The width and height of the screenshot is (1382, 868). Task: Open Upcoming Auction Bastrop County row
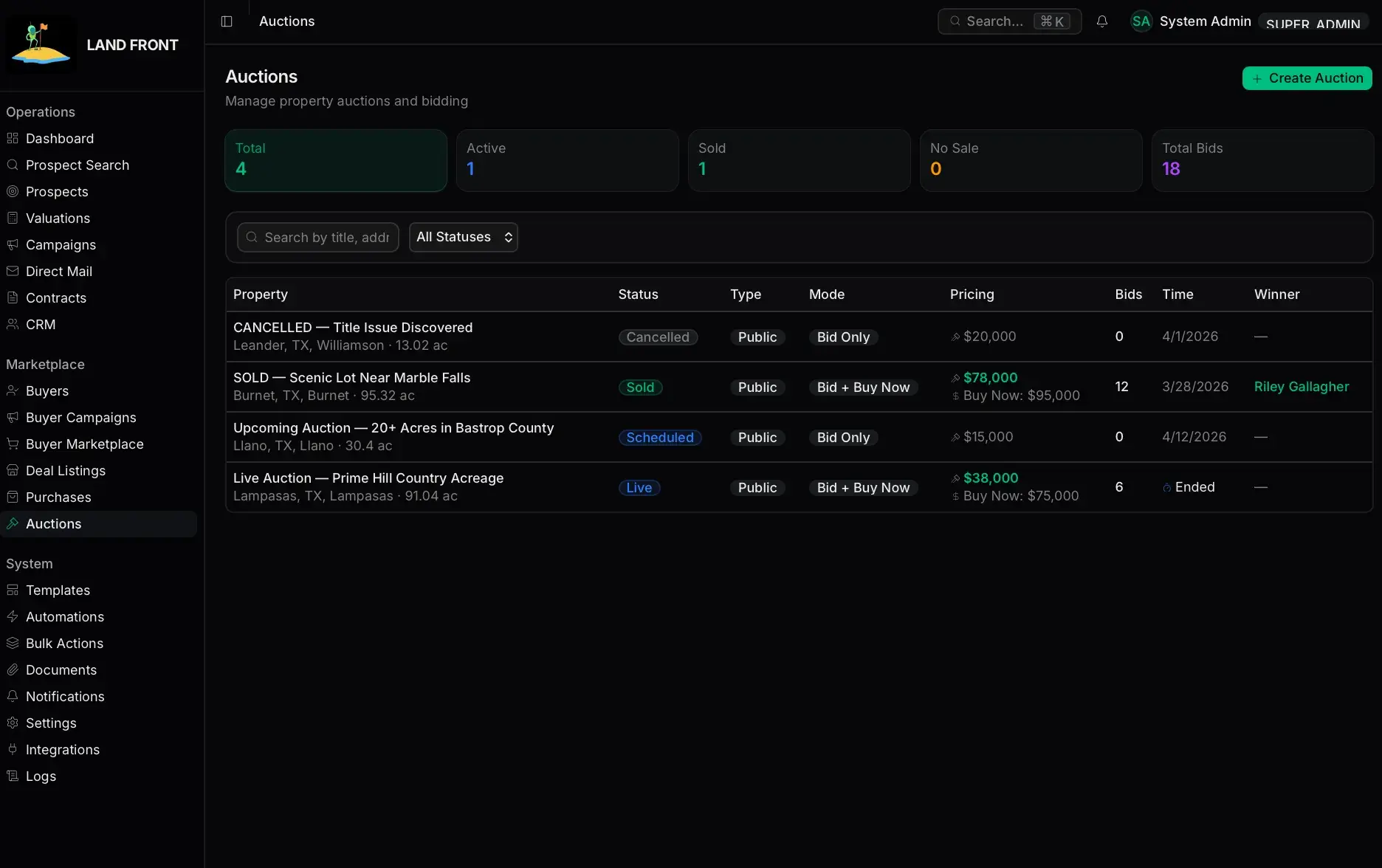799,437
